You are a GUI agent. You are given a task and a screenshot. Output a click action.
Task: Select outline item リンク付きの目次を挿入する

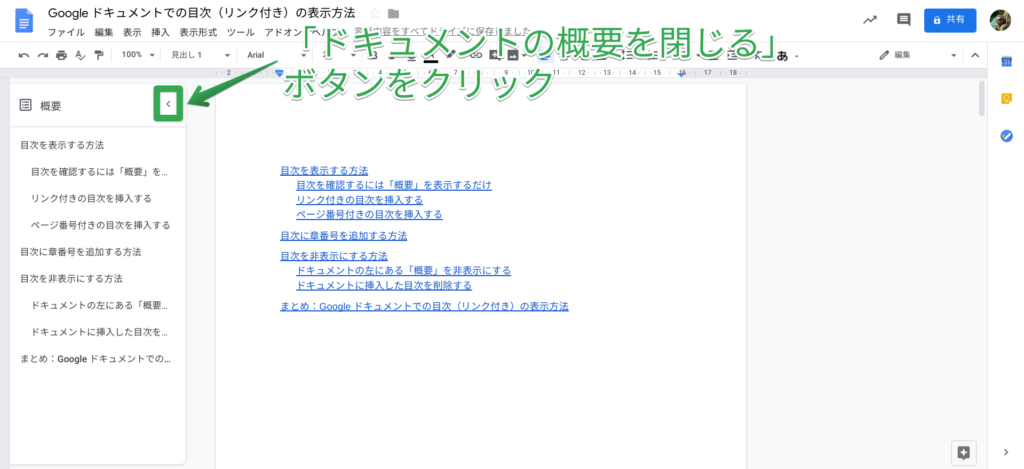[x=91, y=199]
